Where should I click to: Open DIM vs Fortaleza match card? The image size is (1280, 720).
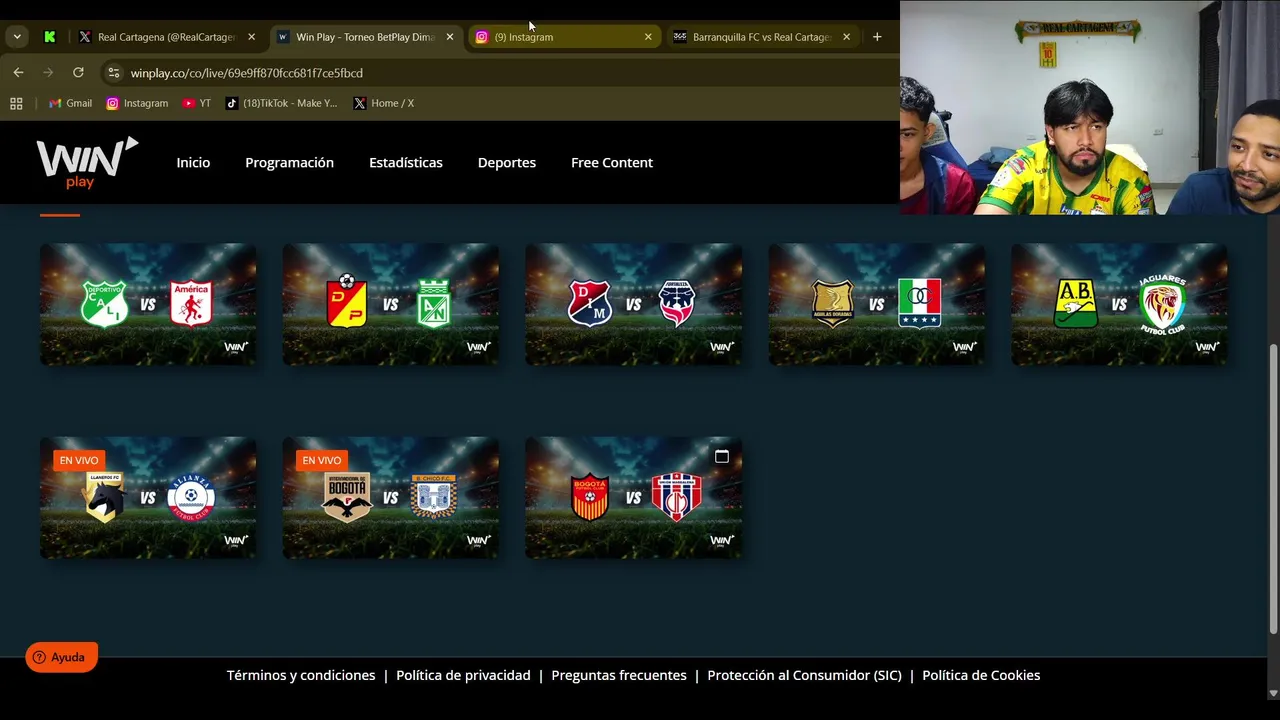634,304
